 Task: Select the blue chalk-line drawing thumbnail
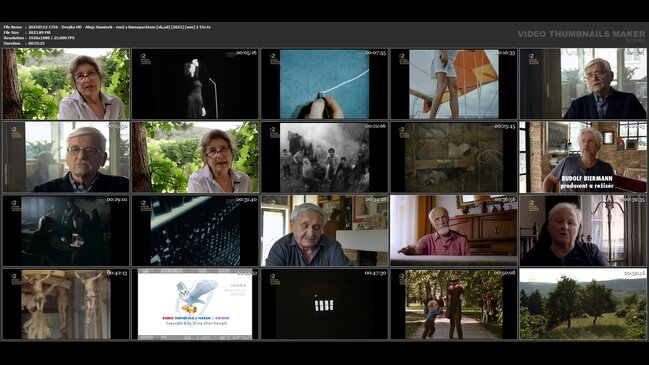tap(324, 84)
